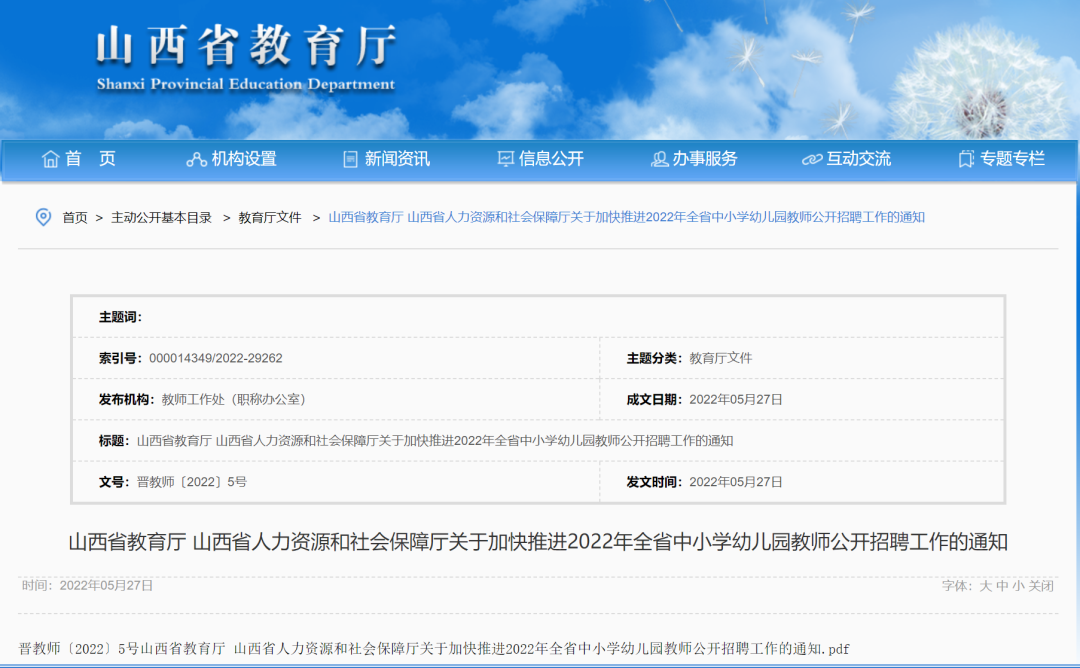This screenshot has height=668, width=1080.
Task: Click the document icon beside 新闻资讯
Action: click(x=351, y=160)
